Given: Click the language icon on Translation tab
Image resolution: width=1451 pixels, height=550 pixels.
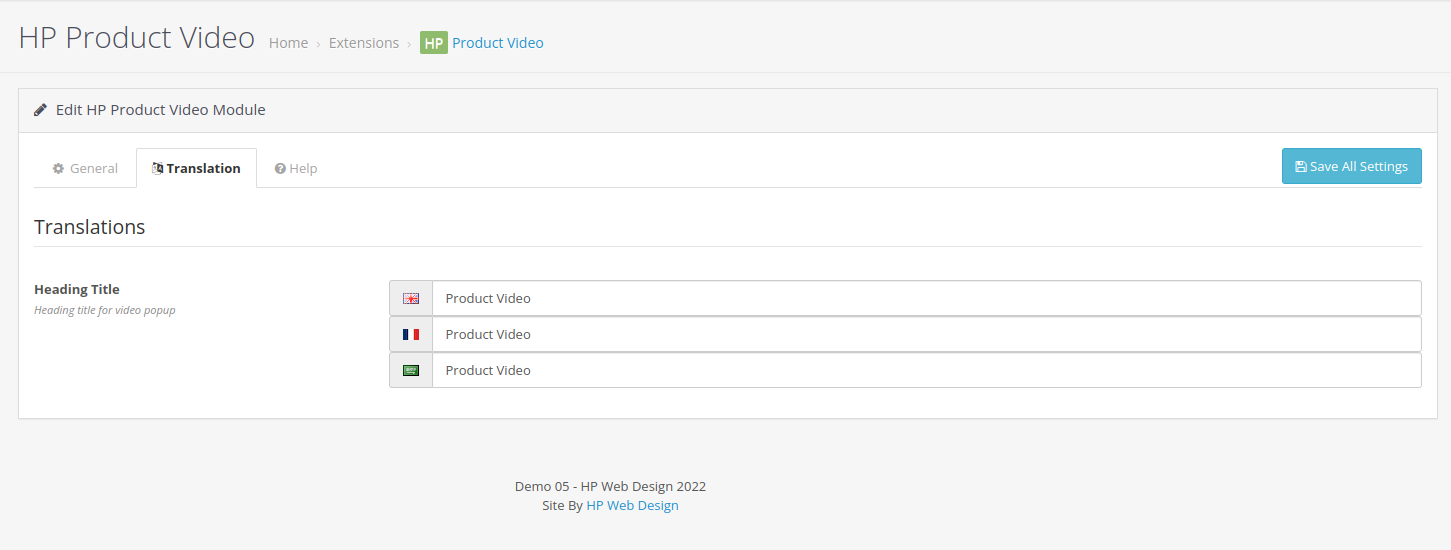Looking at the screenshot, I should click(x=157, y=169).
